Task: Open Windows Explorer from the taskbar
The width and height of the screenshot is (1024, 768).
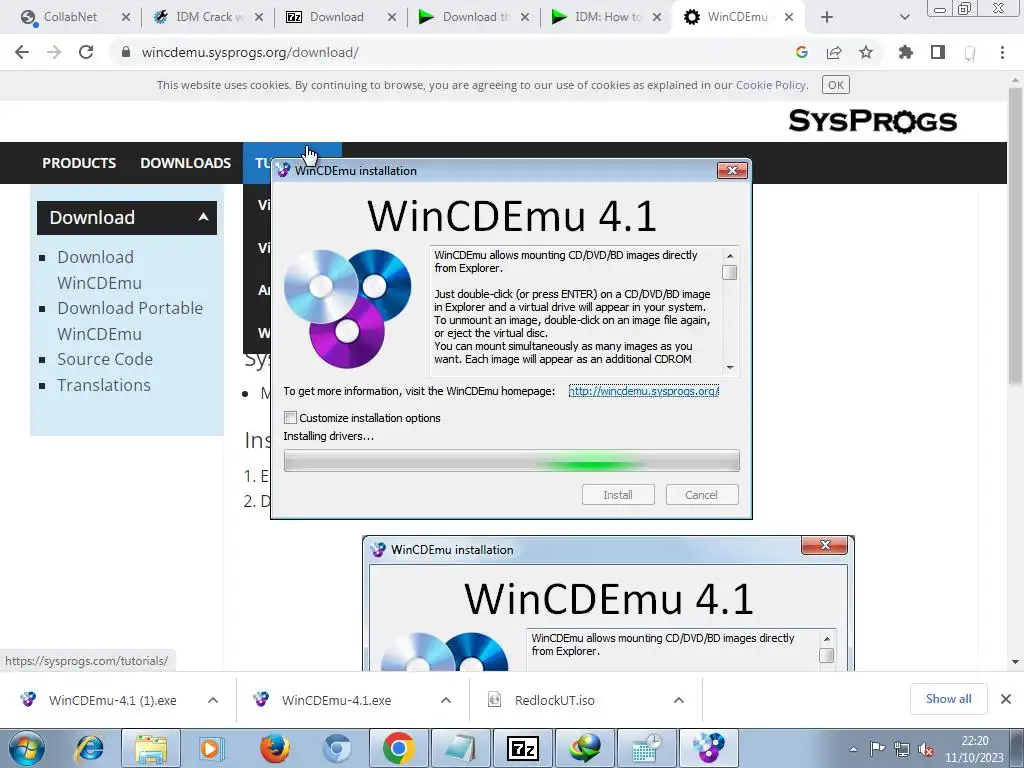Action: (151, 748)
